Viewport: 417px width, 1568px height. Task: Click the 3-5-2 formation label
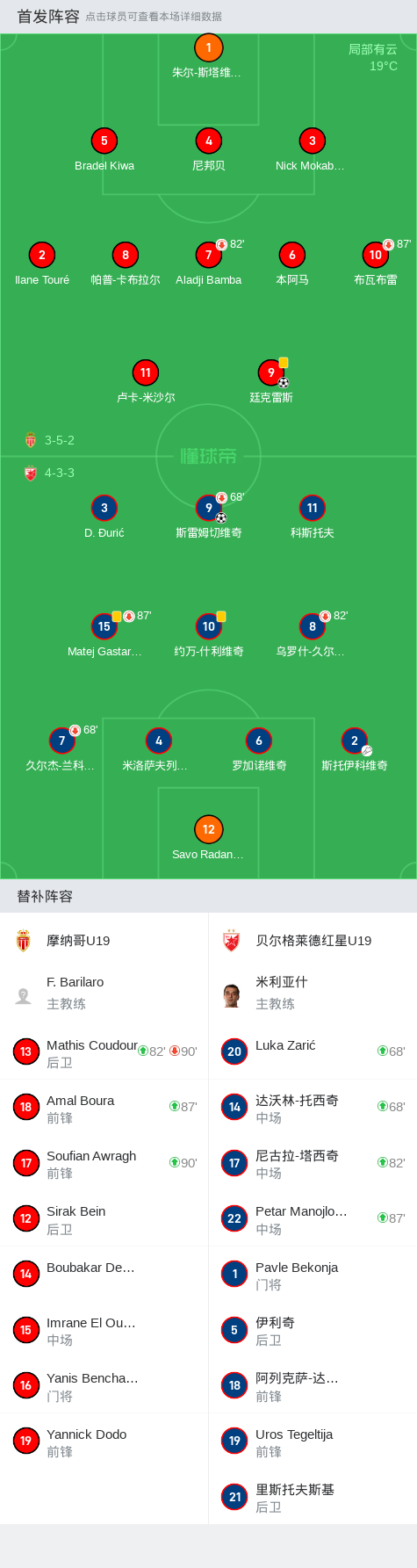tap(60, 440)
